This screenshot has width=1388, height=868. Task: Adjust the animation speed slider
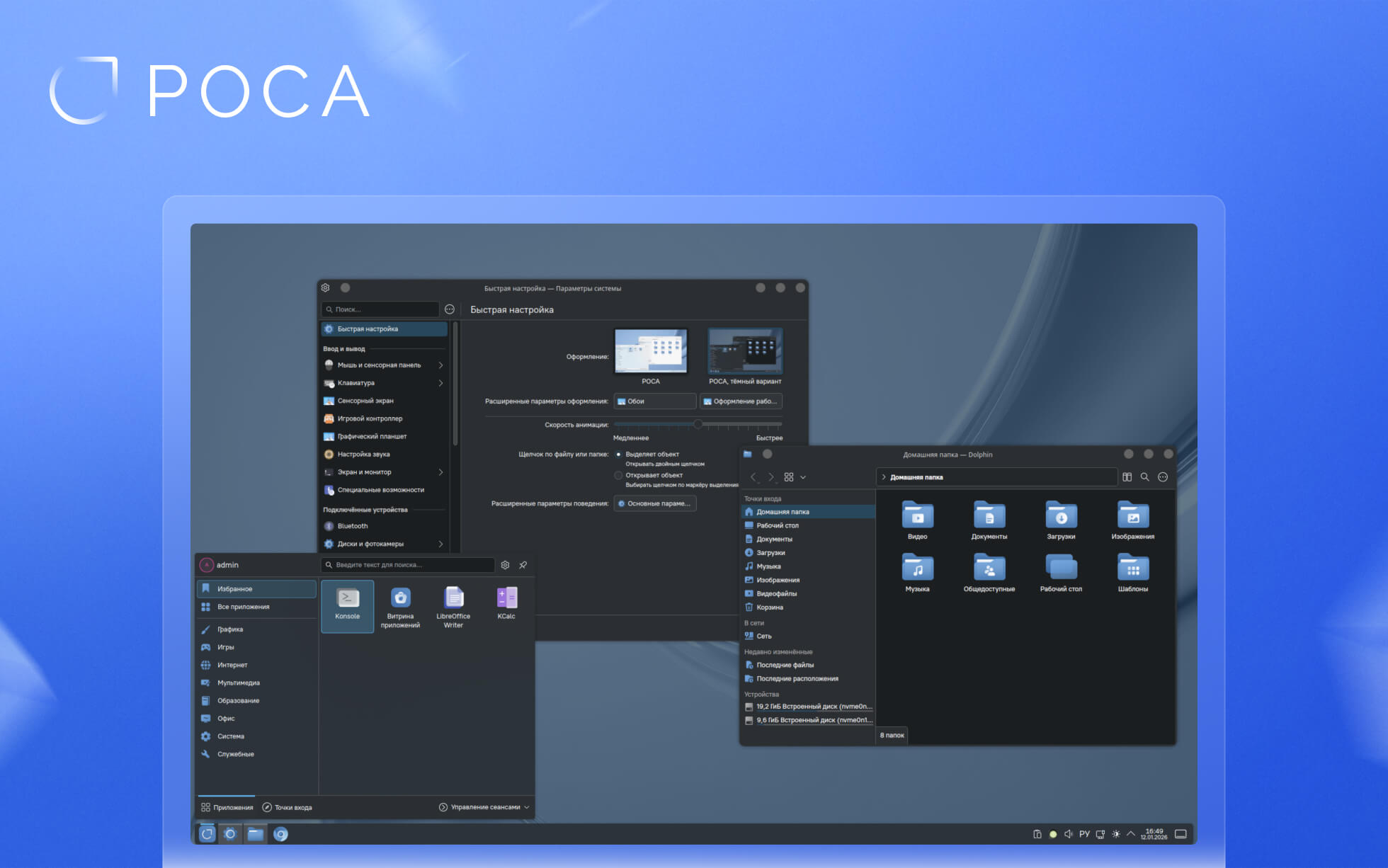698,424
